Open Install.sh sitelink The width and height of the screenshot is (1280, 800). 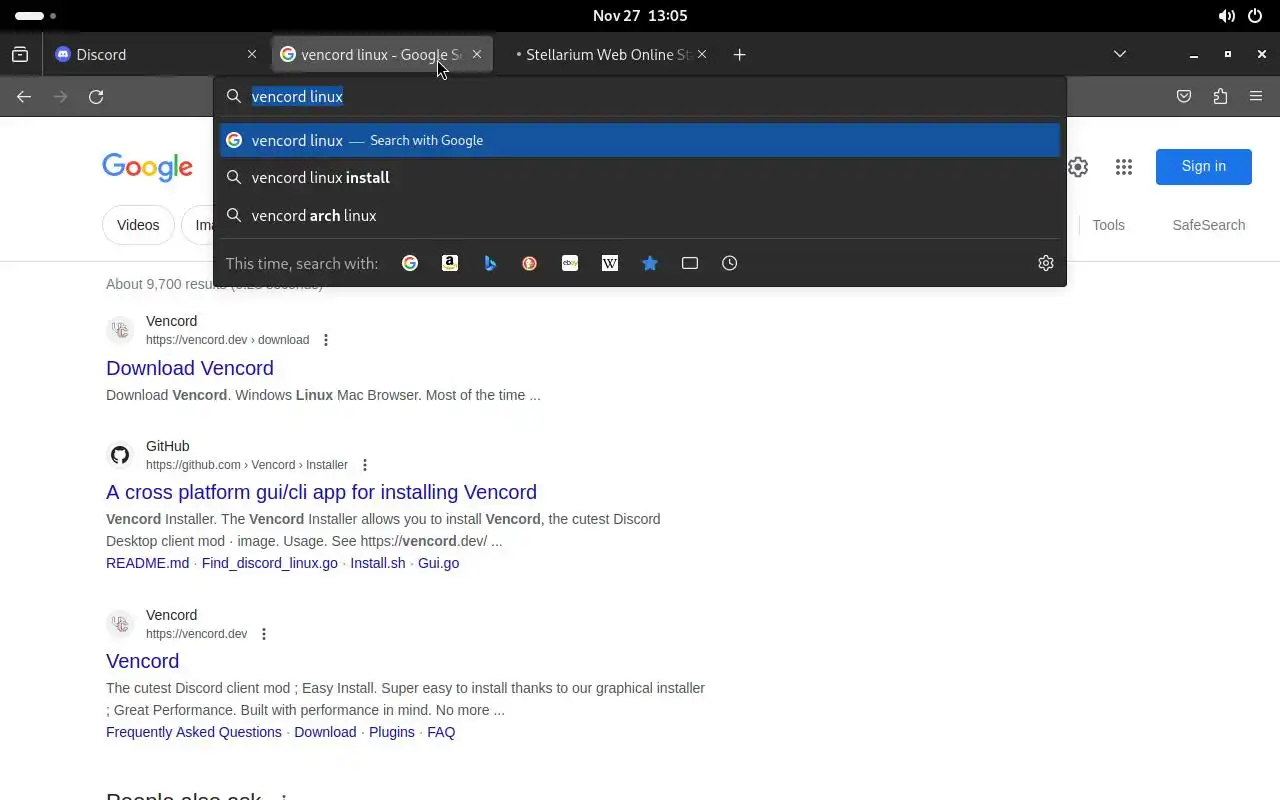pyautogui.click(x=378, y=563)
